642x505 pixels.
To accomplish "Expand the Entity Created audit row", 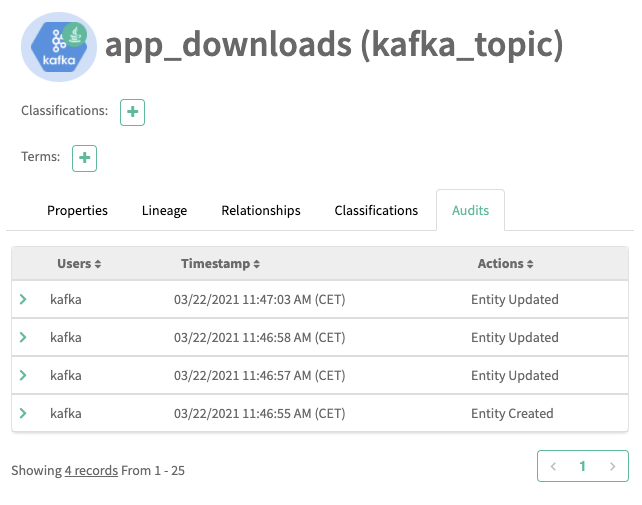I will click(23, 413).
